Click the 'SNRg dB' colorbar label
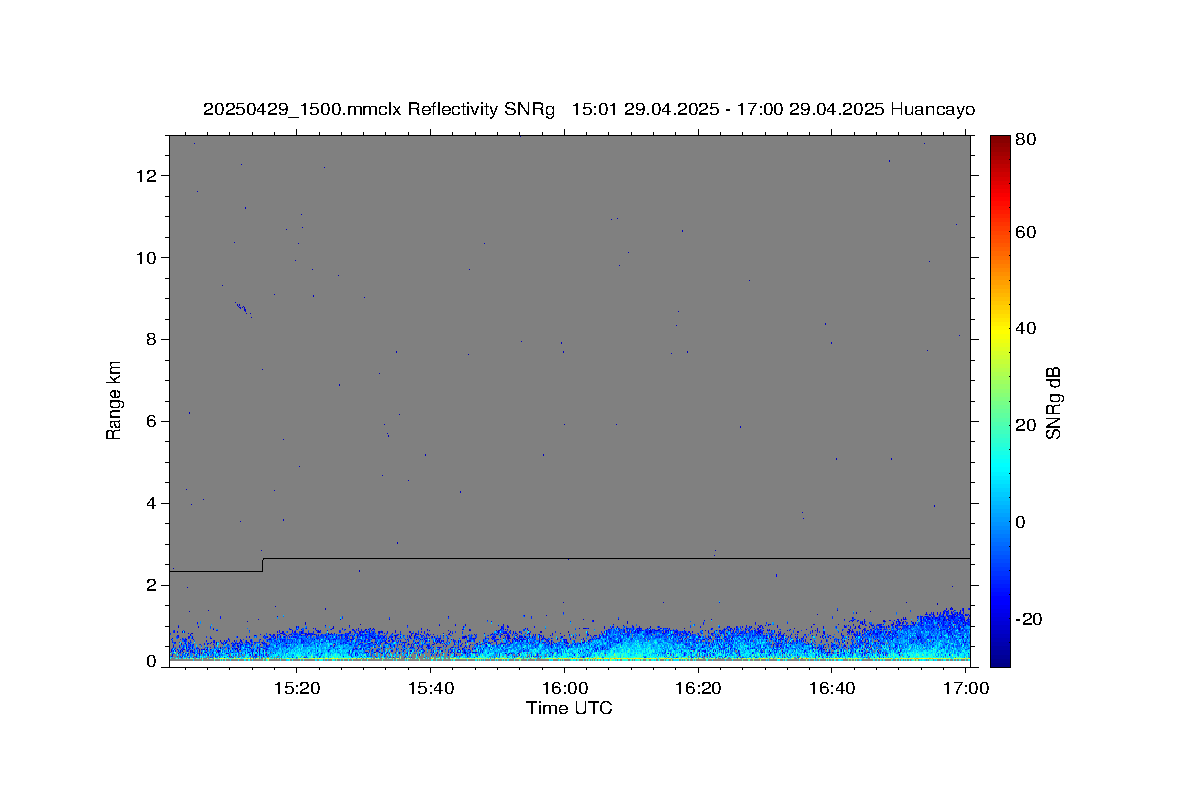The image size is (1200, 800). (x=1054, y=403)
